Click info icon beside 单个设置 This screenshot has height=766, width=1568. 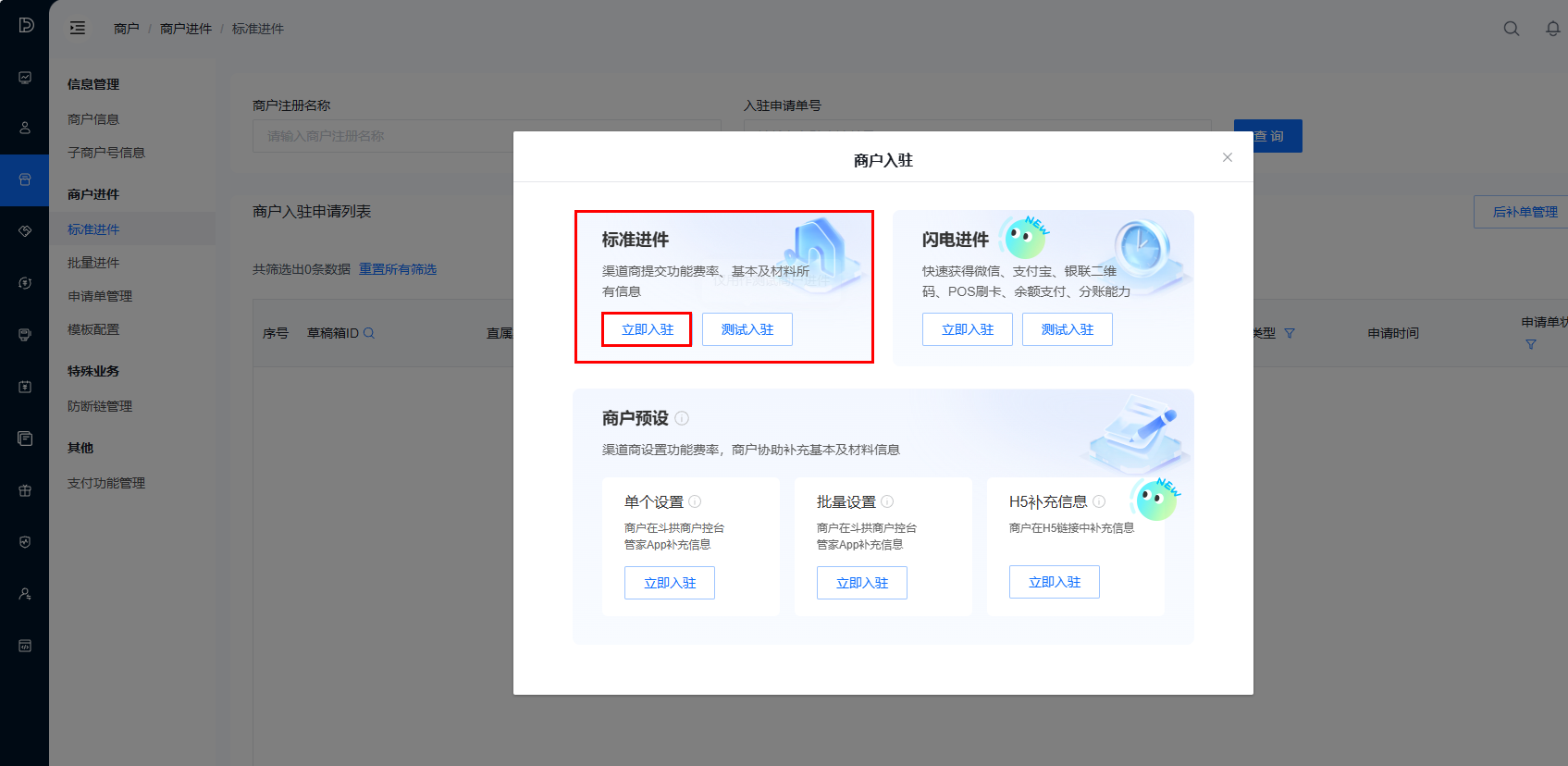695,501
